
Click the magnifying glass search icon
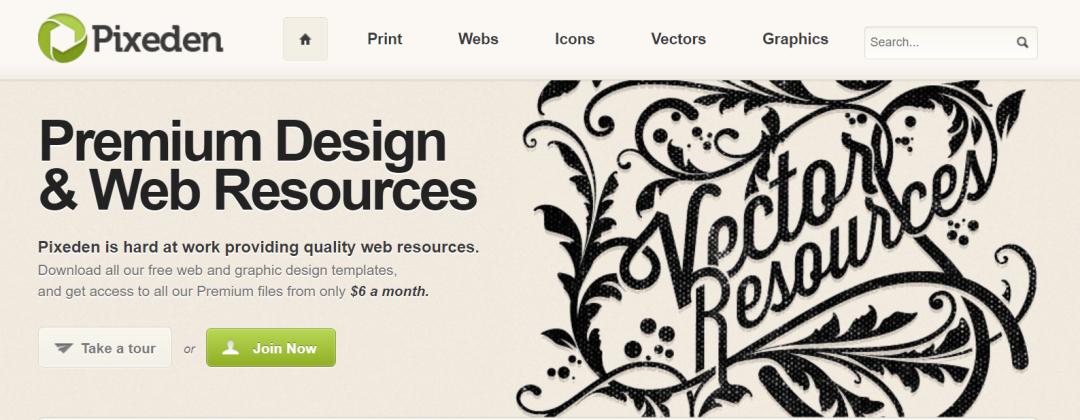point(1022,42)
